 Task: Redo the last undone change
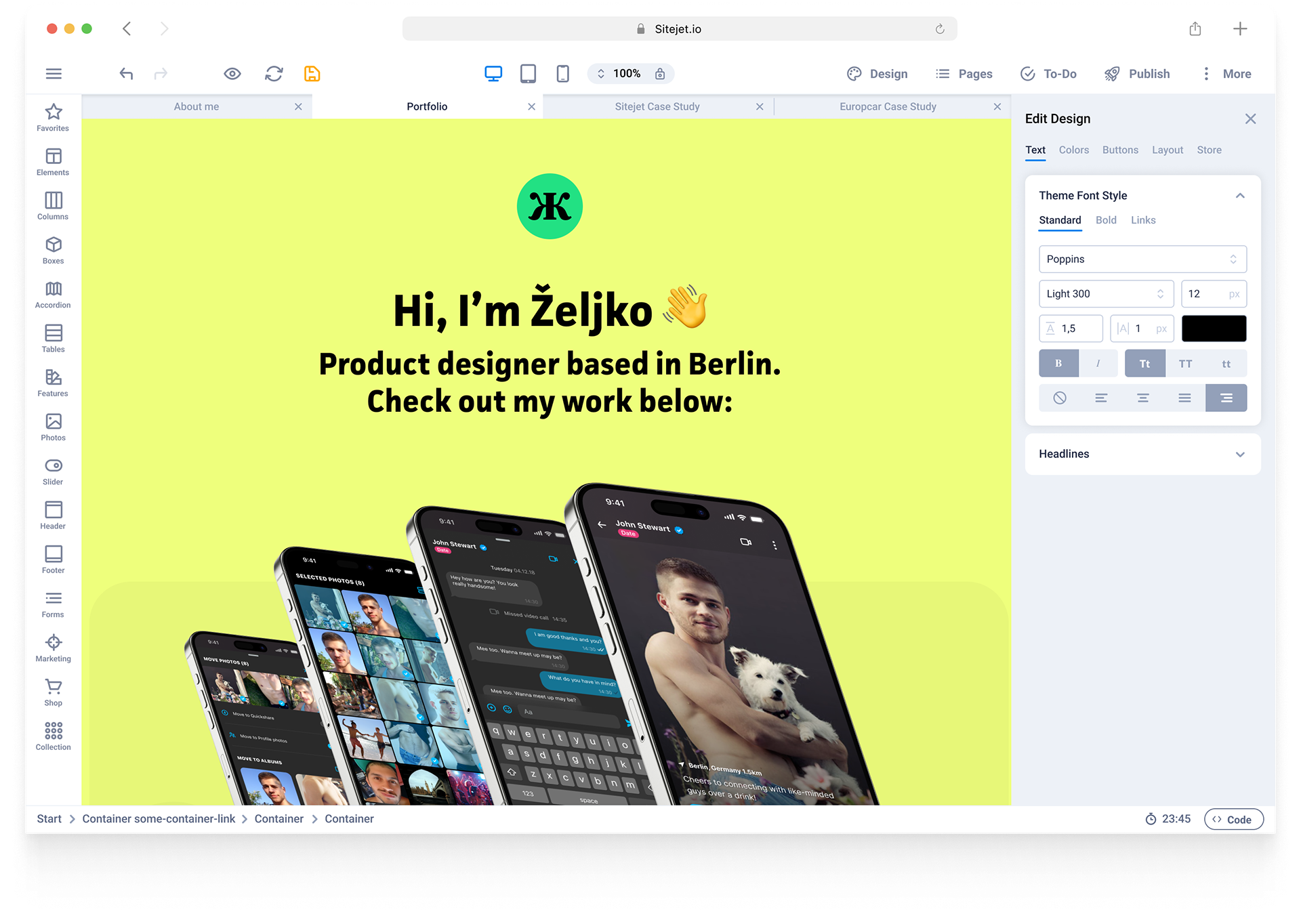click(161, 74)
